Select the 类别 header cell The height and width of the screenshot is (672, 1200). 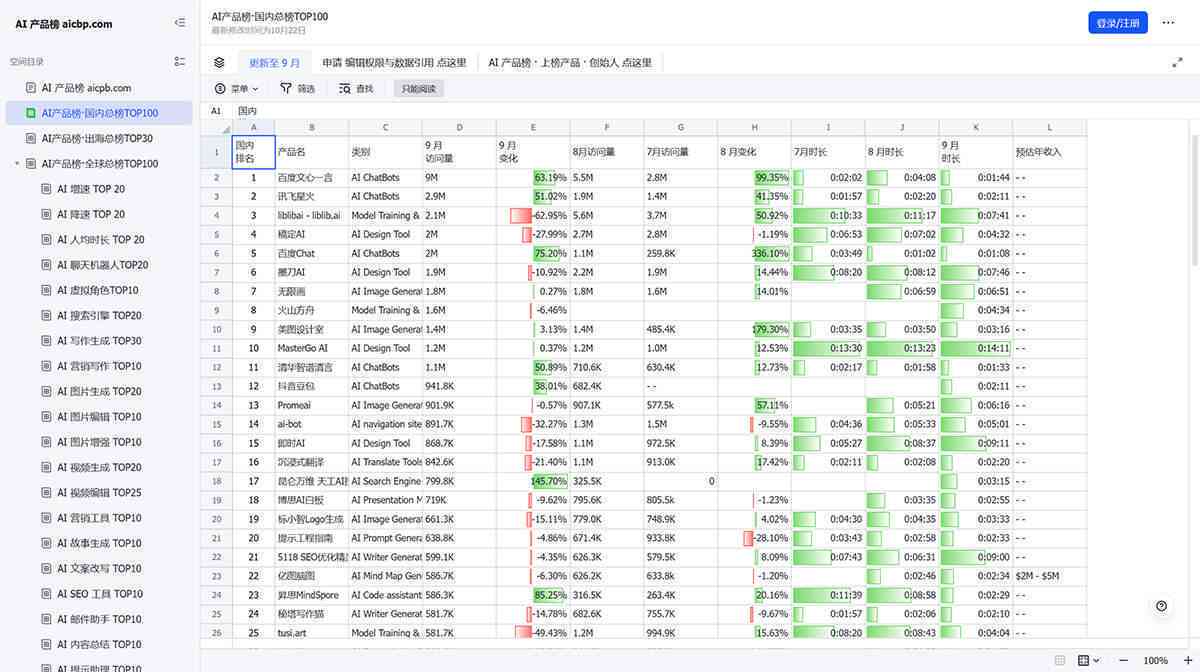[x=386, y=152]
